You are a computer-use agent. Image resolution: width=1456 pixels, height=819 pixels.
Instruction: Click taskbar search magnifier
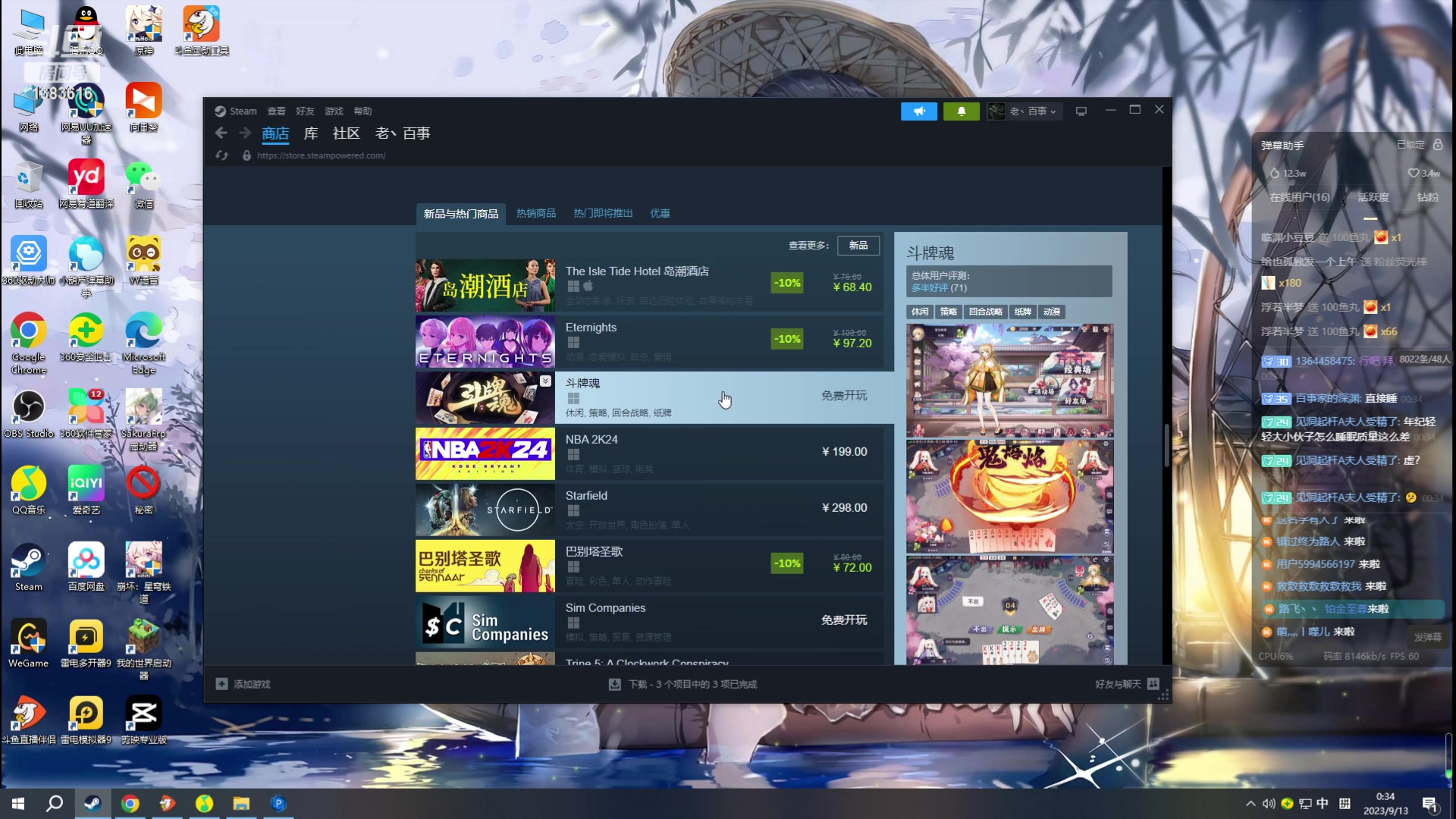click(55, 803)
